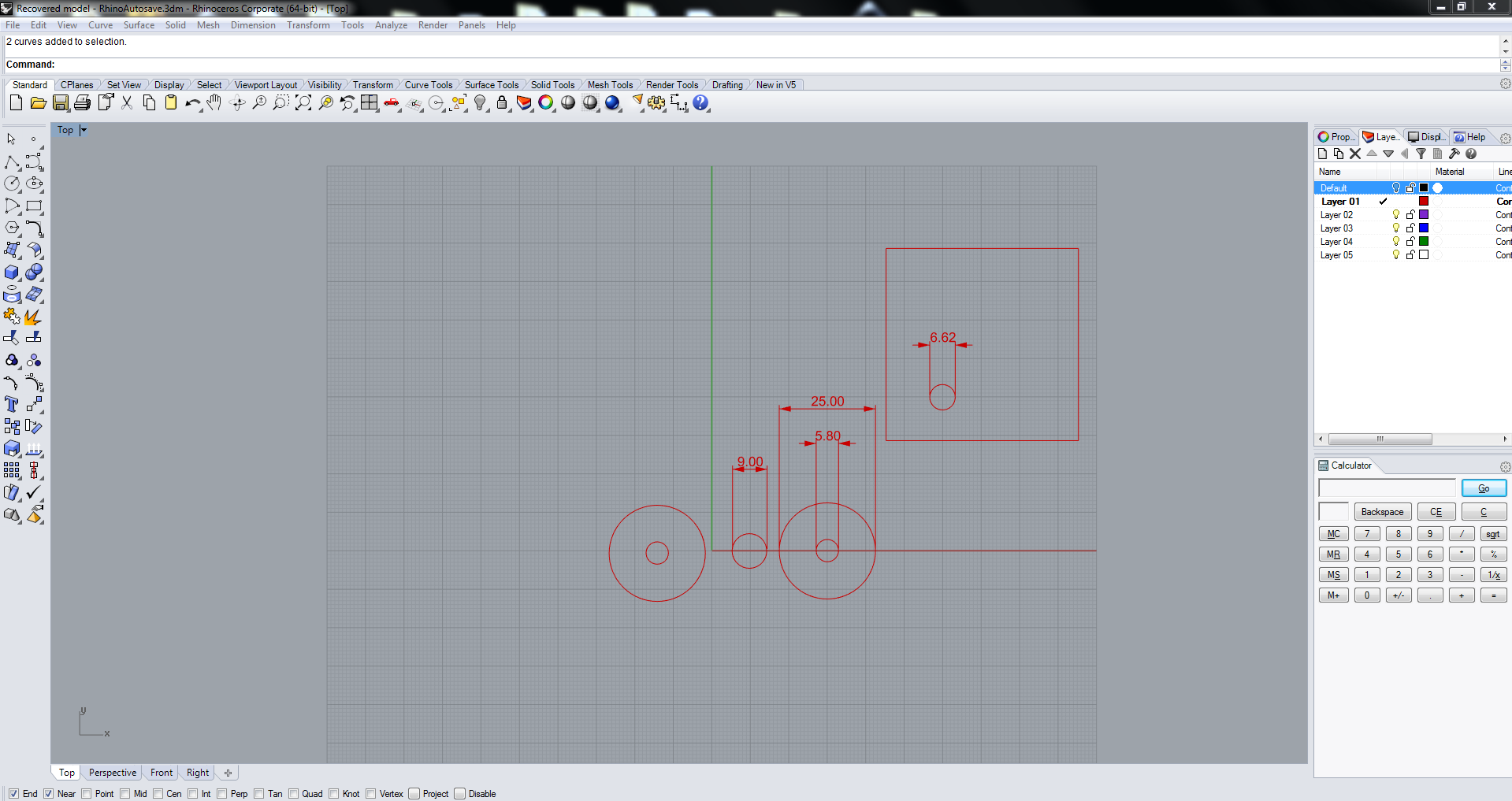Click the color wheel Object Properties icon
The image size is (1512, 801).
click(x=545, y=102)
